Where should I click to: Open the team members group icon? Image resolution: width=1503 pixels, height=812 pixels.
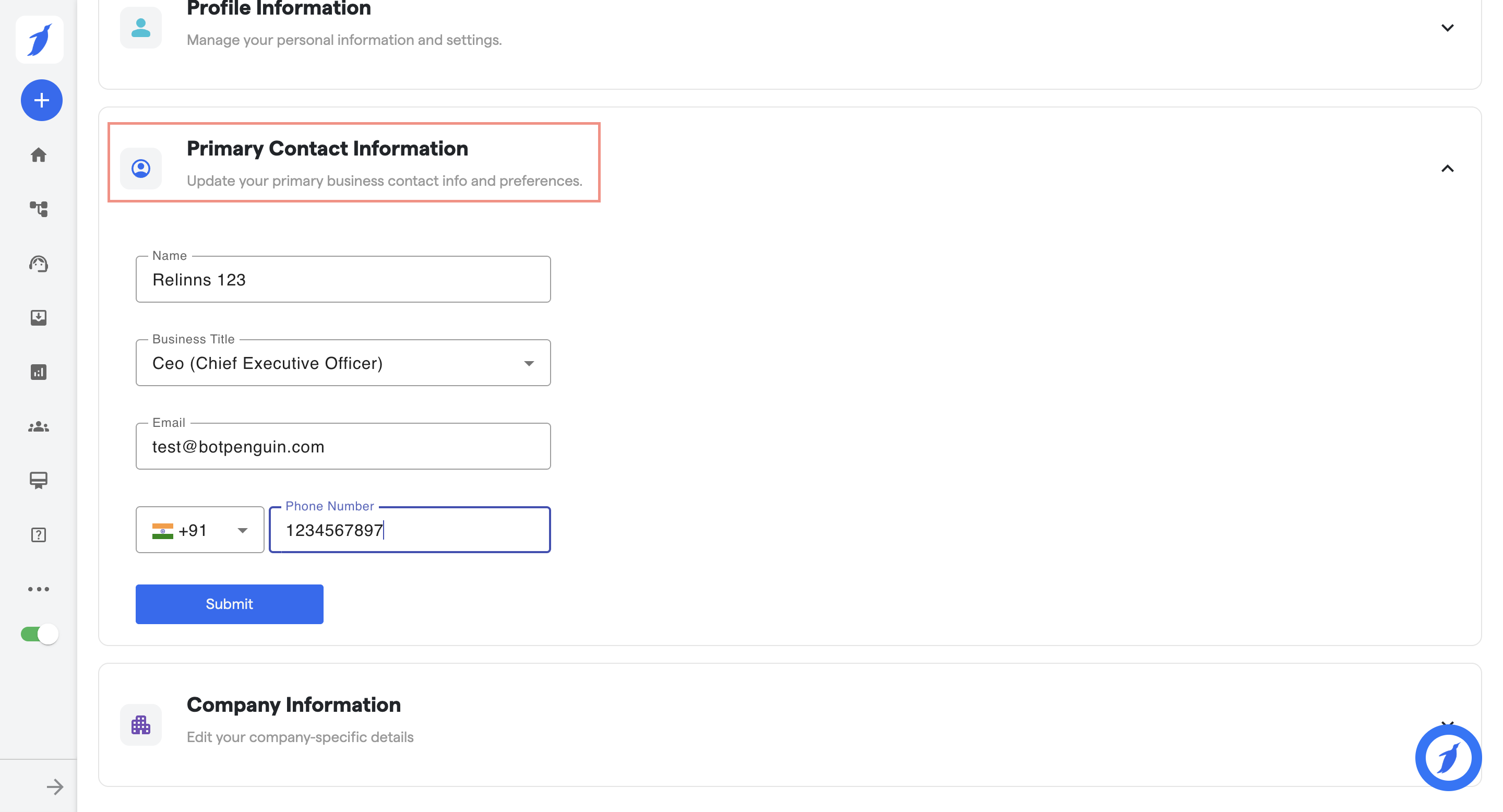tap(39, 427)
